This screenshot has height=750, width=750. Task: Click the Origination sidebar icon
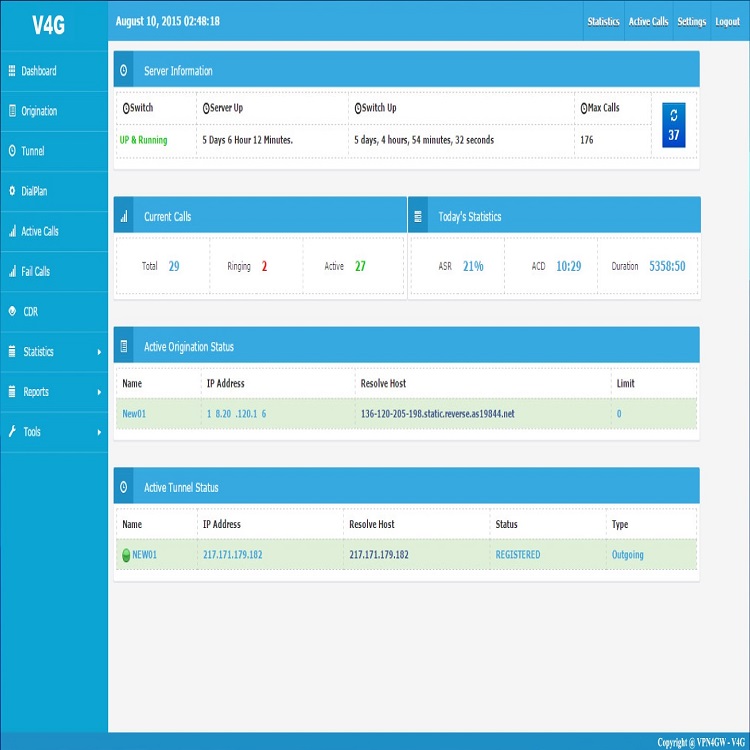pos(12,111)
